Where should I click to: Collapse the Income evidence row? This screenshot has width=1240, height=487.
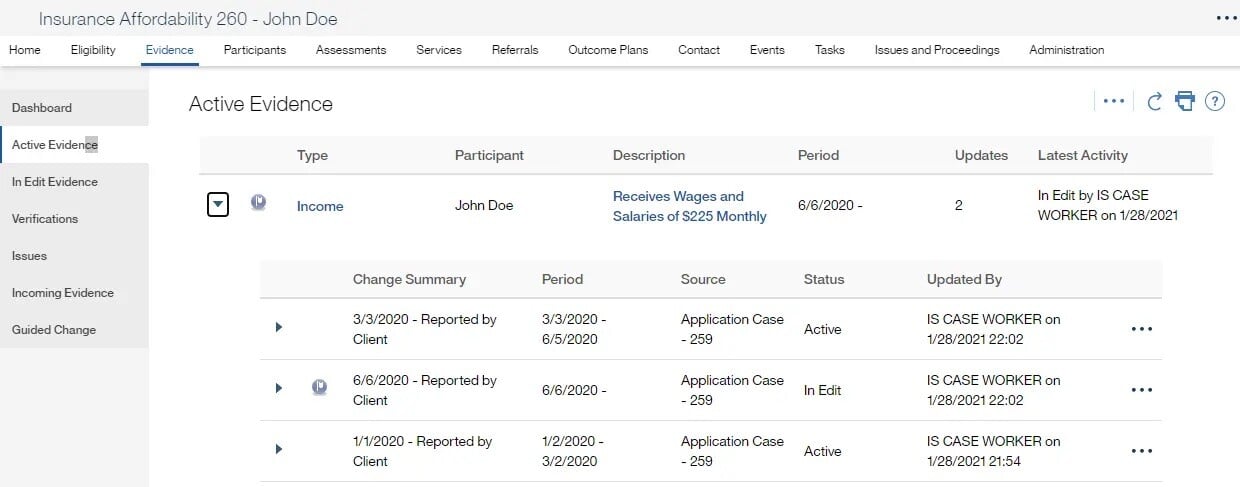[x=218, y=205]
